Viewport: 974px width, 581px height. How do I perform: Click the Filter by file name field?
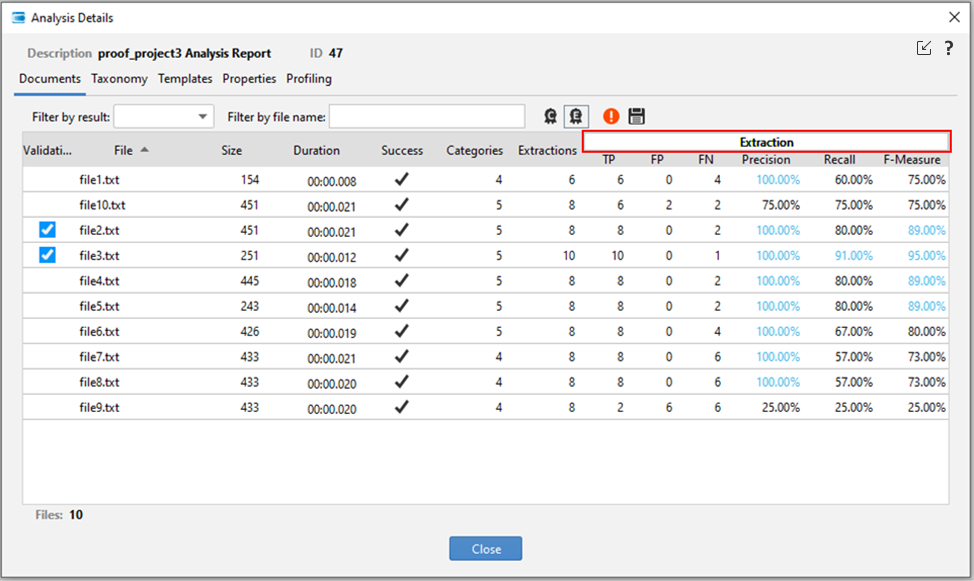(427, 117)
